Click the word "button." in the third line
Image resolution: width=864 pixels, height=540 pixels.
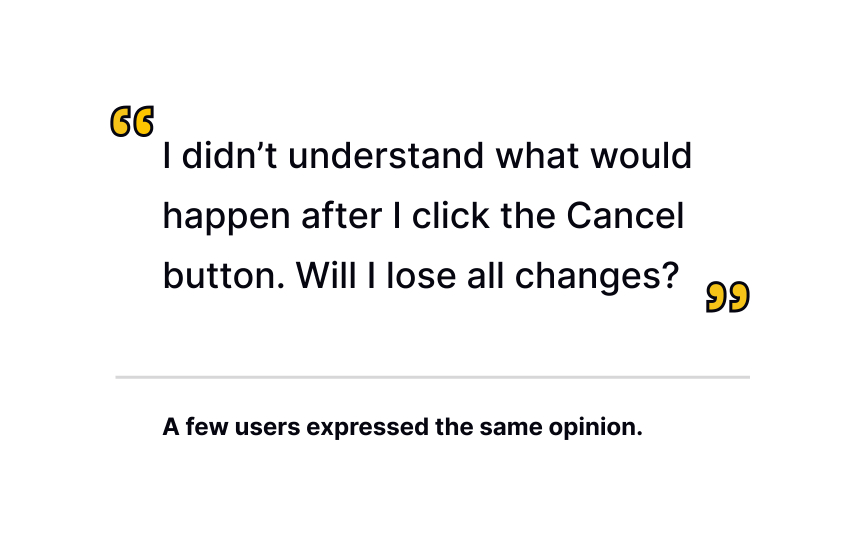click(224, 276)
